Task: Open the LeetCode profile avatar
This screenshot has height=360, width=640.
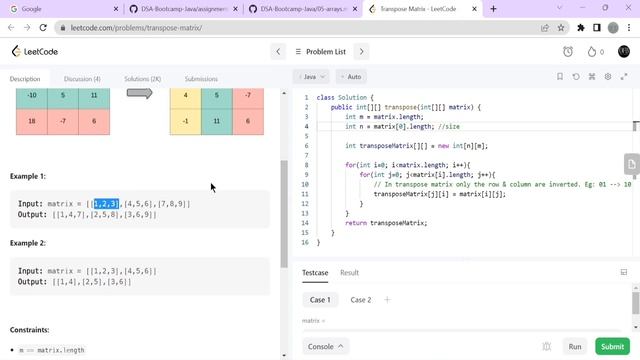Action: (x=624, y=51)
